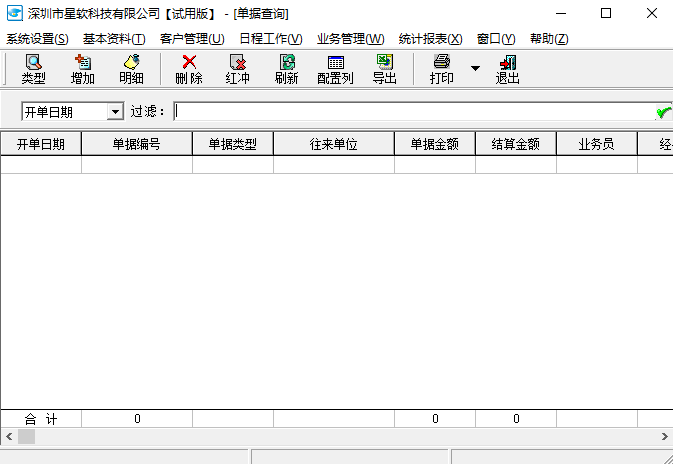Image resolution: width=673 pixels, height=464 pixels.
Task: Click the horizontal scrollbar thumb
Action: click(26, 437)
